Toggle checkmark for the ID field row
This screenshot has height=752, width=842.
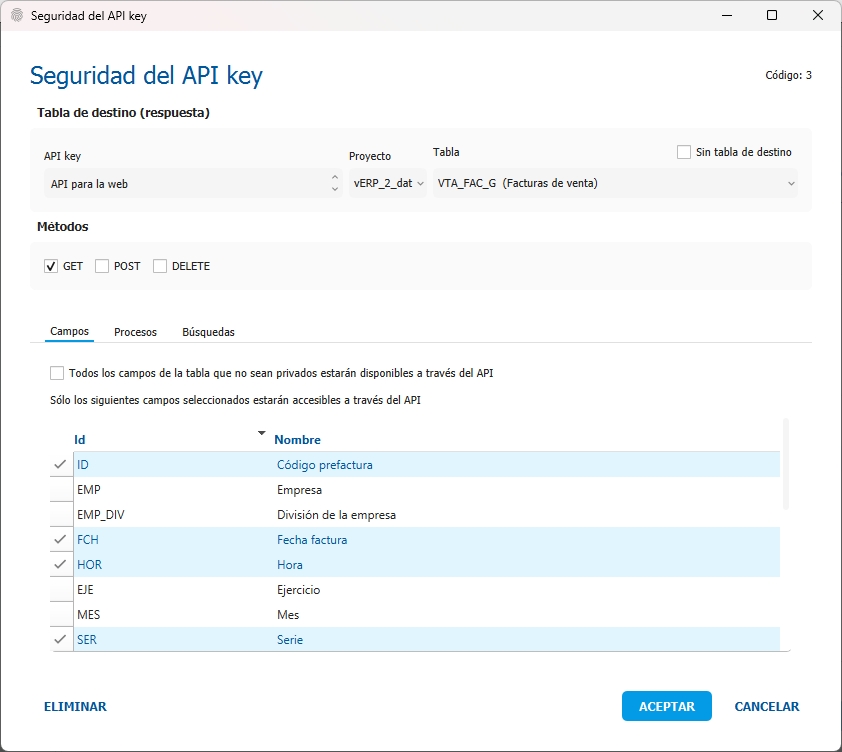[61, 465]
